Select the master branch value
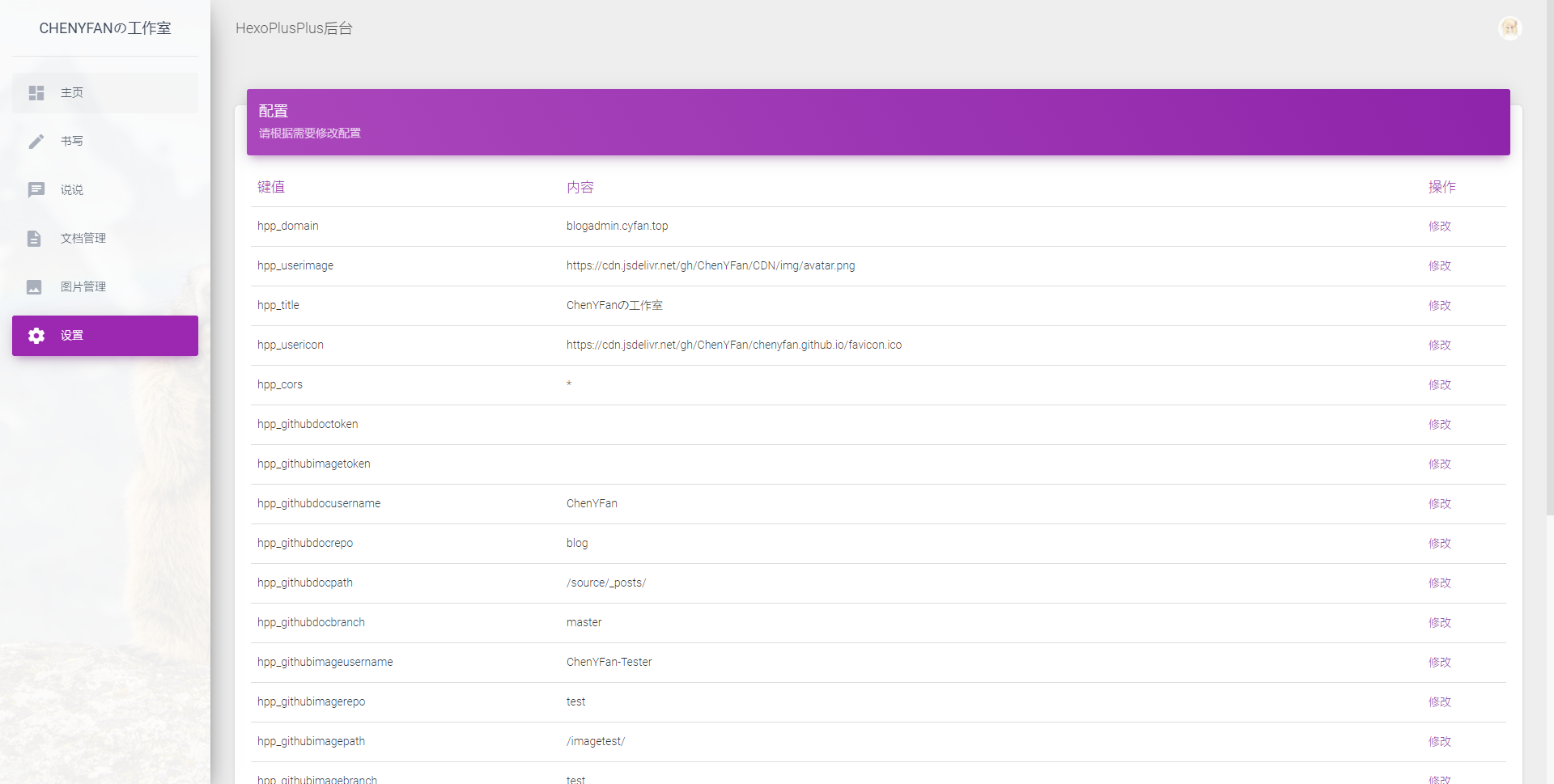 [584, 622]
